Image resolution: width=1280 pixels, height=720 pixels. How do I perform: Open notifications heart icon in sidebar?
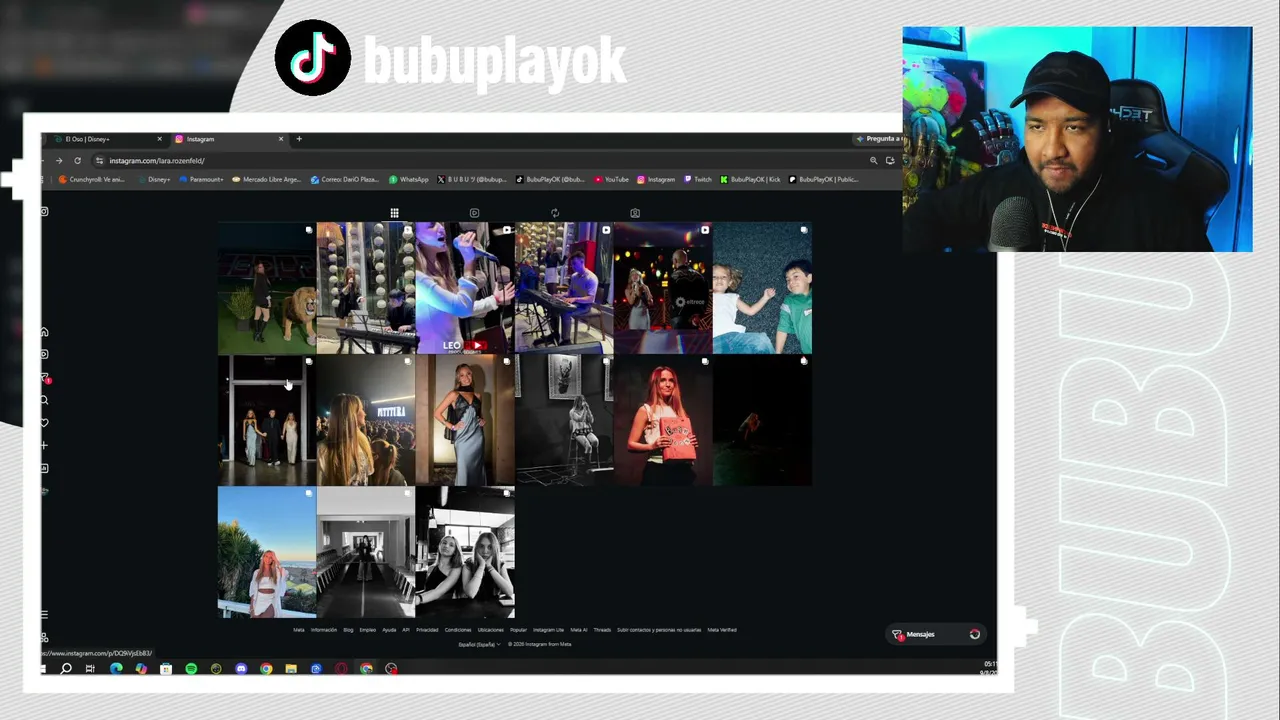[x=44, y=423]
